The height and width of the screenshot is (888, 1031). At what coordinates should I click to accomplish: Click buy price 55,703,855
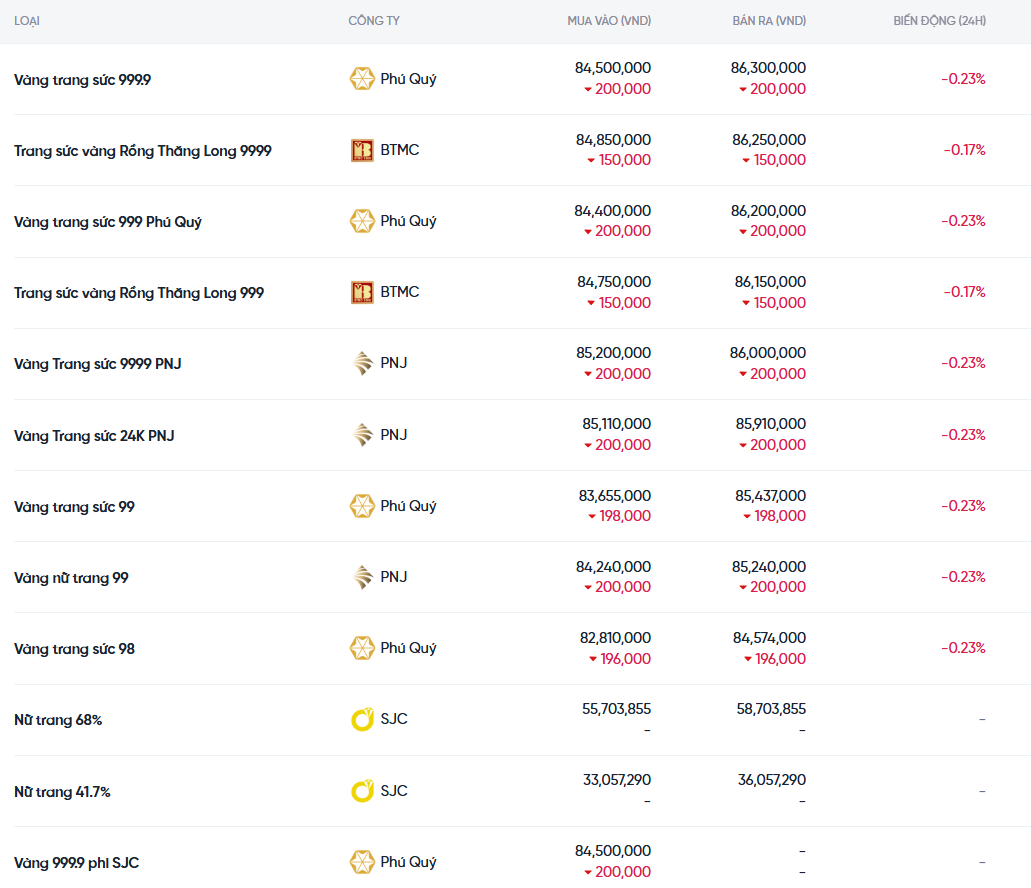pos(616,709)
